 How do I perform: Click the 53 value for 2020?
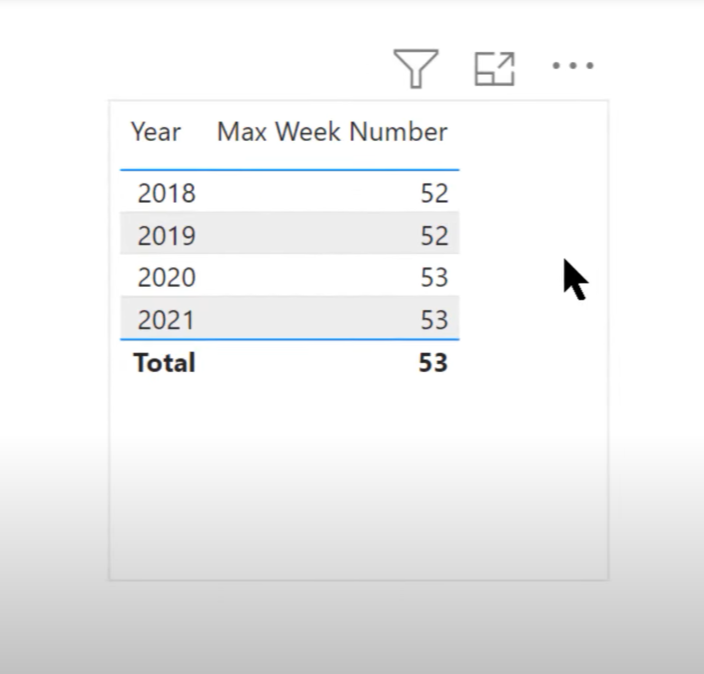click(x=434, y=278)
